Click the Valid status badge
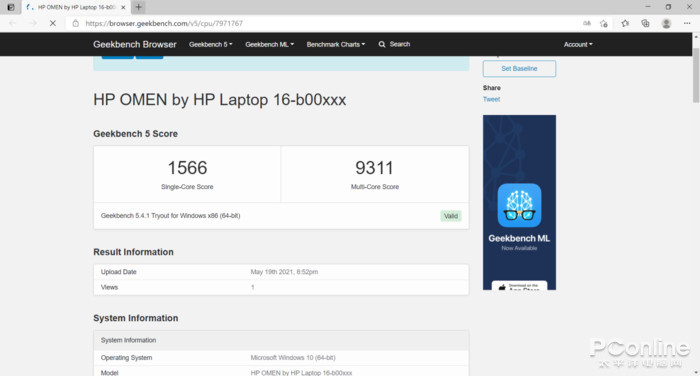 [451, 216]
